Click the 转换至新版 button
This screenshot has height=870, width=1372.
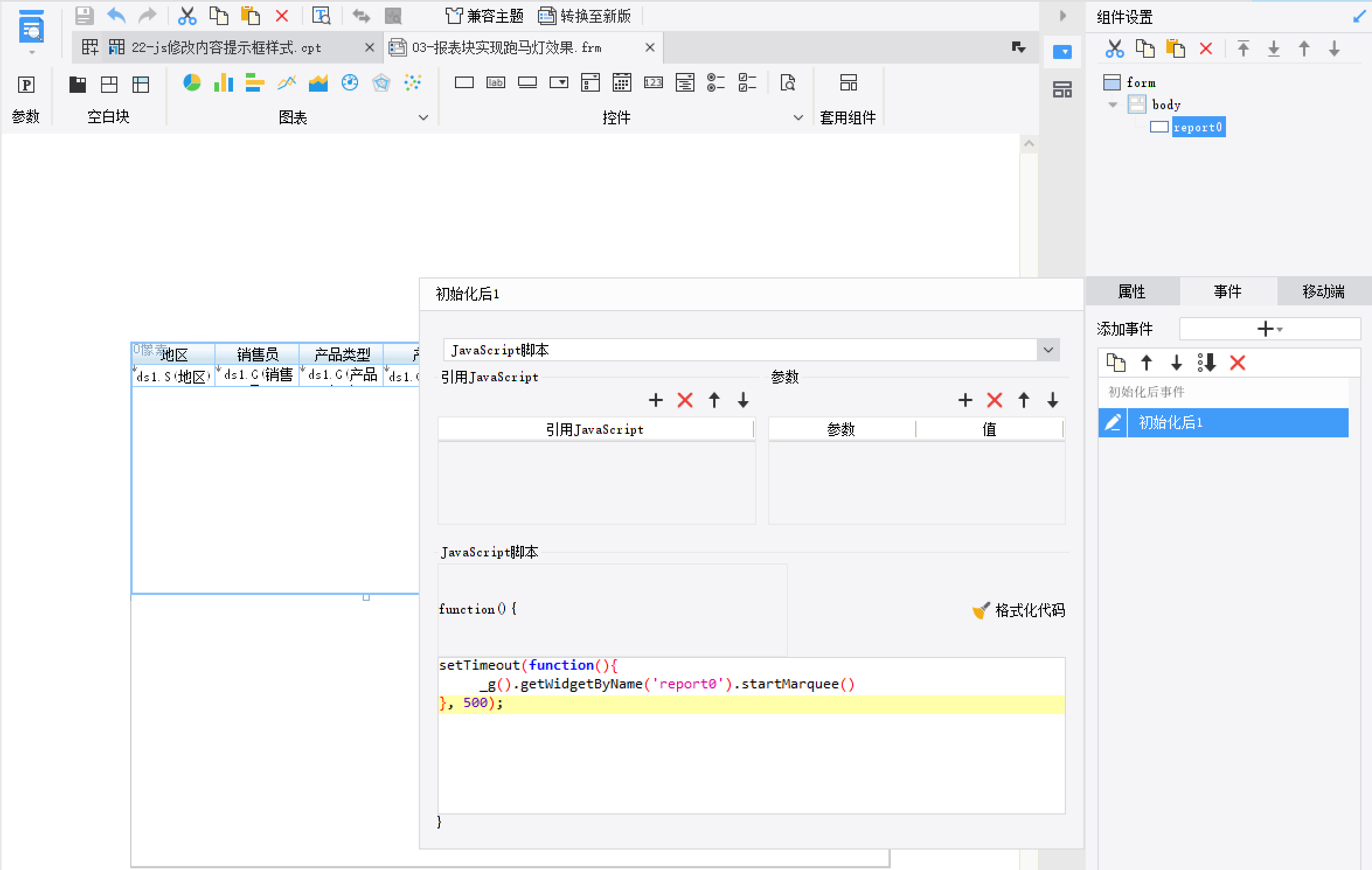pyautogui.click(x=584, y=16)
